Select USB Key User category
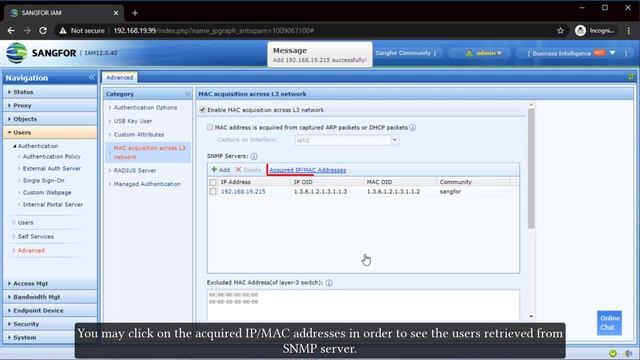 point(133,121)
